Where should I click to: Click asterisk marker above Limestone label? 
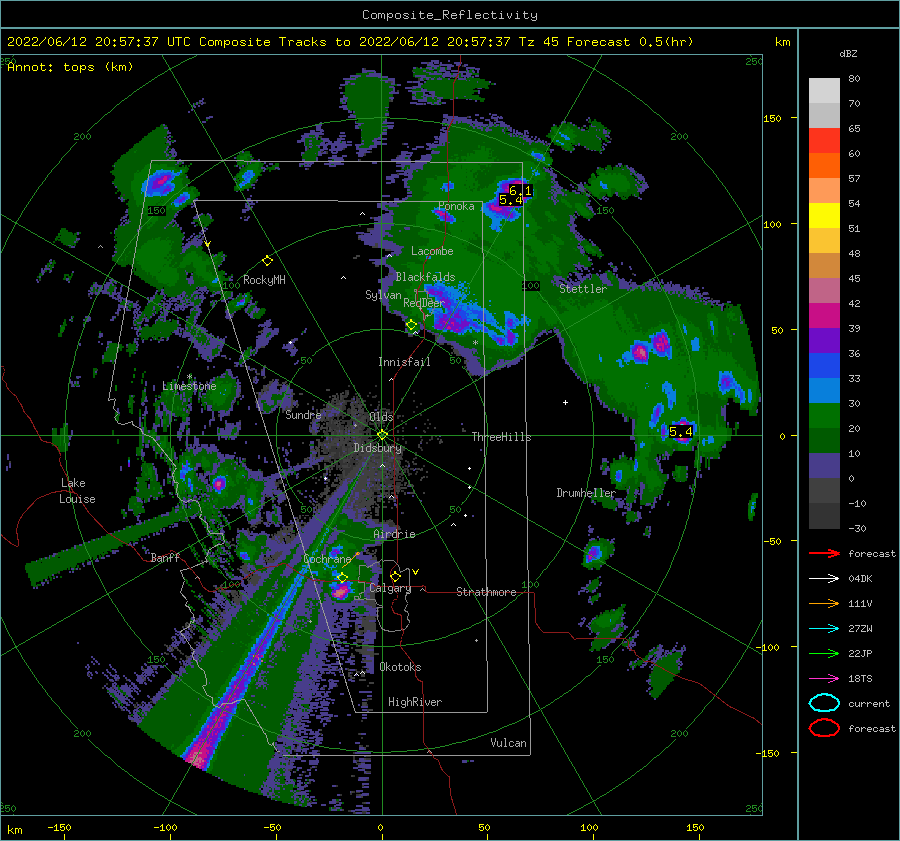[189, 377]
